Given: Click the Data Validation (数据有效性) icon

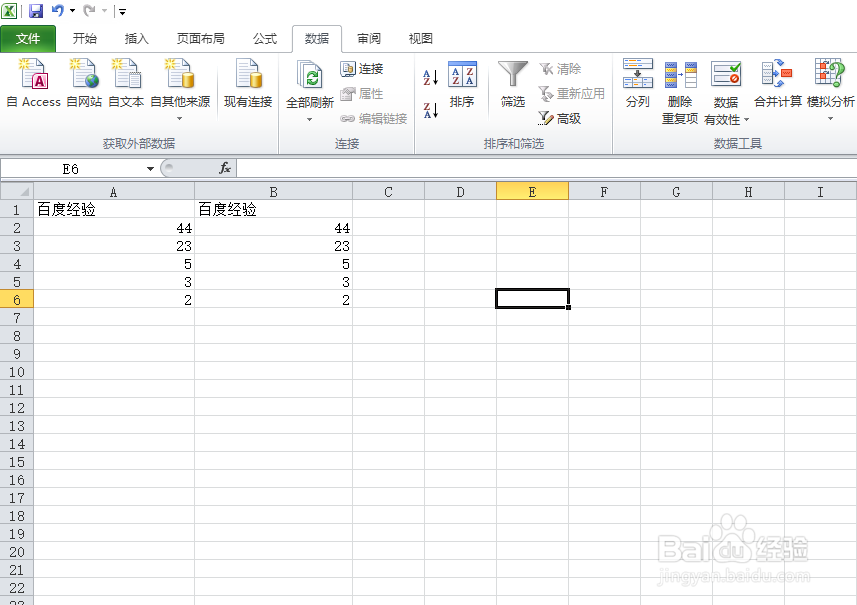Looking at the screenshot, I should (x=726, y=75).
